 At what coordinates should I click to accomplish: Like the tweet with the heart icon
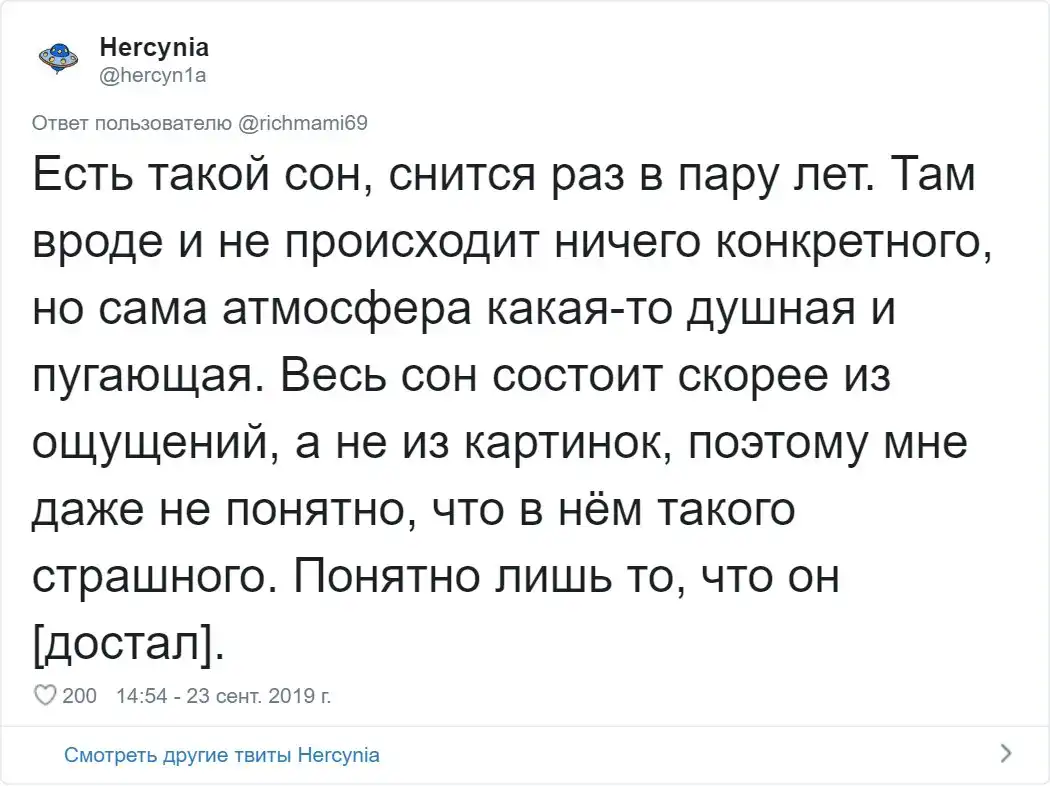coord(45,696)
